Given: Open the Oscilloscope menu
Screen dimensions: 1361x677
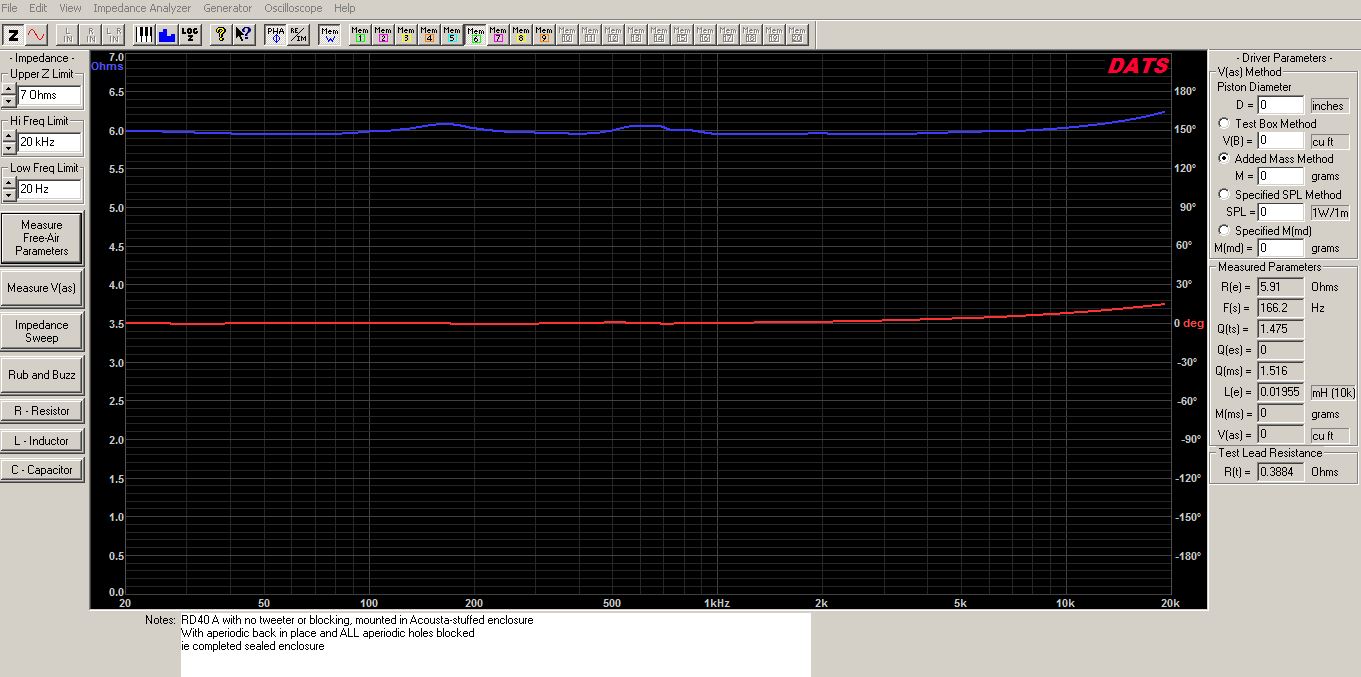Looking at the screenshot, I should click(x=293, y=8).
